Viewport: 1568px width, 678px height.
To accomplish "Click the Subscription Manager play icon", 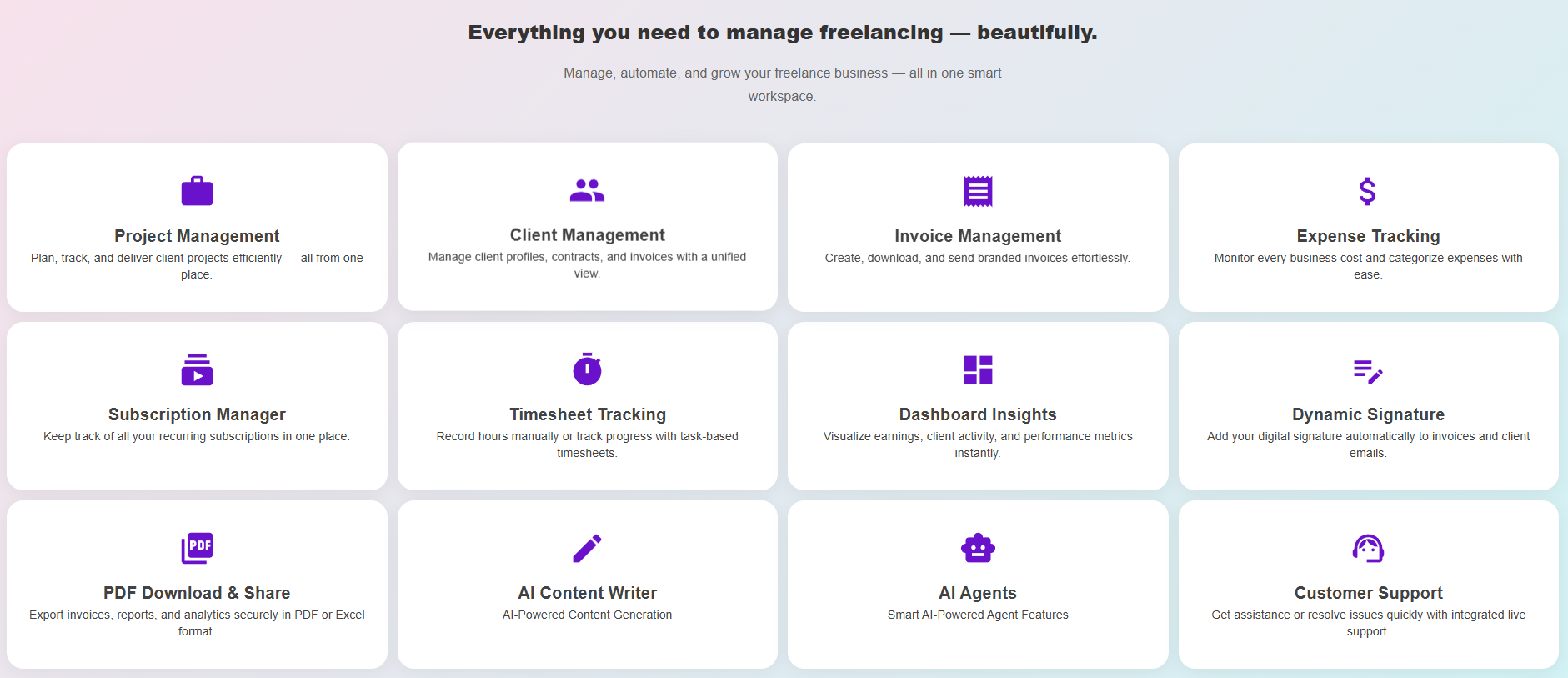I will (197, 369).
